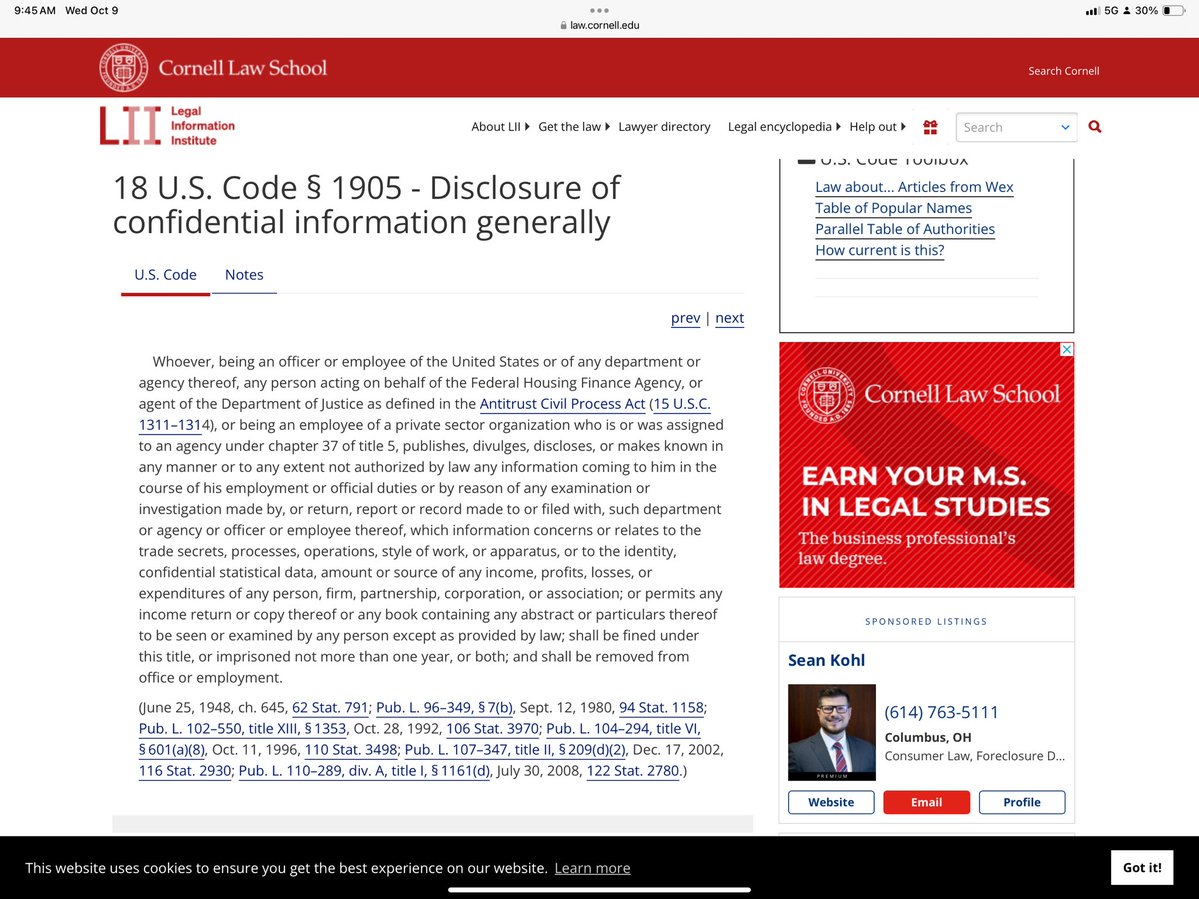Click the red Email button for Sean Kohl

pyautogui.click(x=926, y=802)
